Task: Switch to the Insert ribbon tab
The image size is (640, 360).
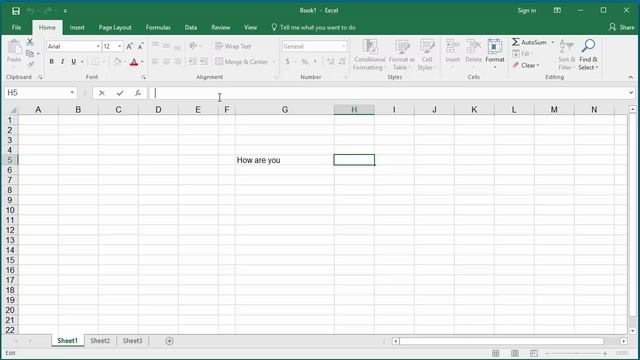Action: click(x=77, y=27)
